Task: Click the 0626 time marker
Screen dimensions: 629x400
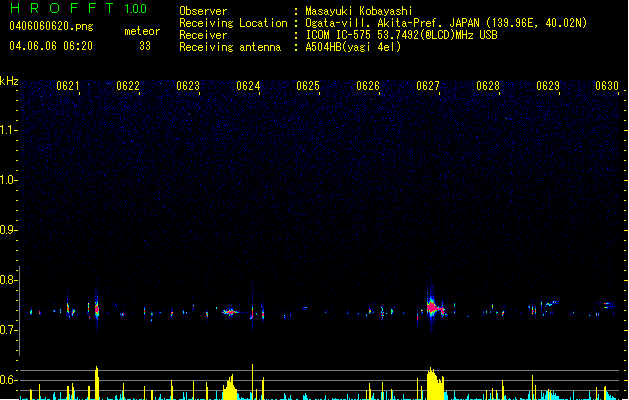Action: pos(368,86)
